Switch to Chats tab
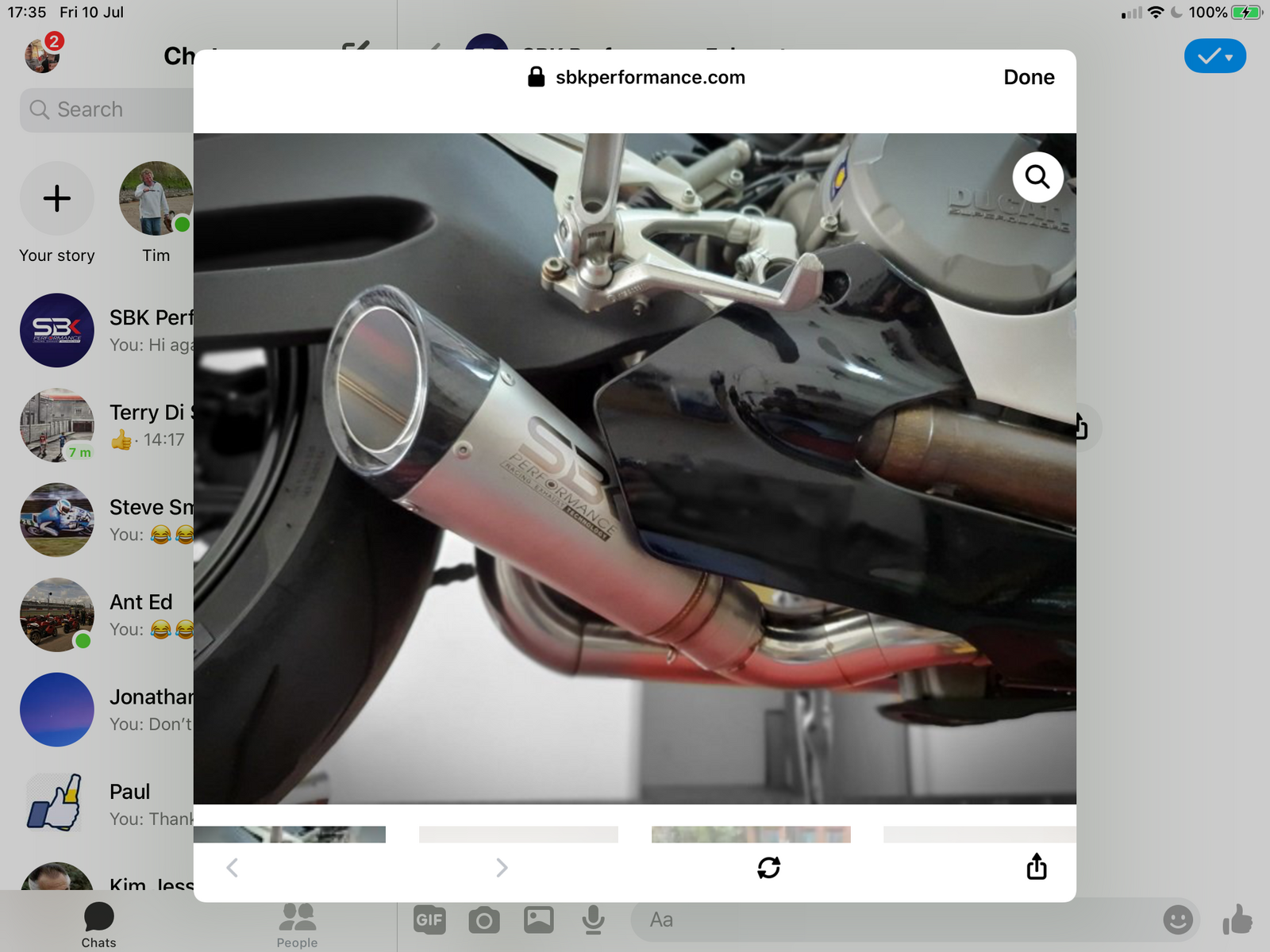Screen dimensions: 1270x952 [x=98, y=924]
